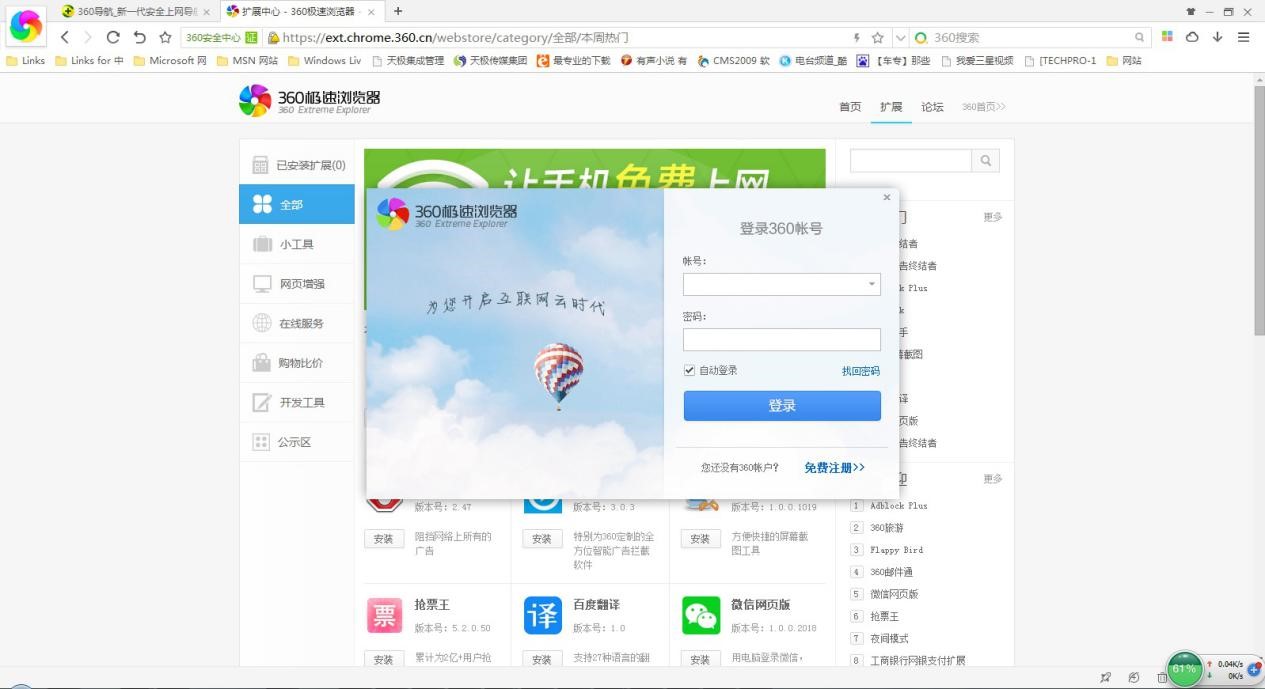Click the 免费注册 link
Screen dimensions: 1265x689
[x=834, y=467]
